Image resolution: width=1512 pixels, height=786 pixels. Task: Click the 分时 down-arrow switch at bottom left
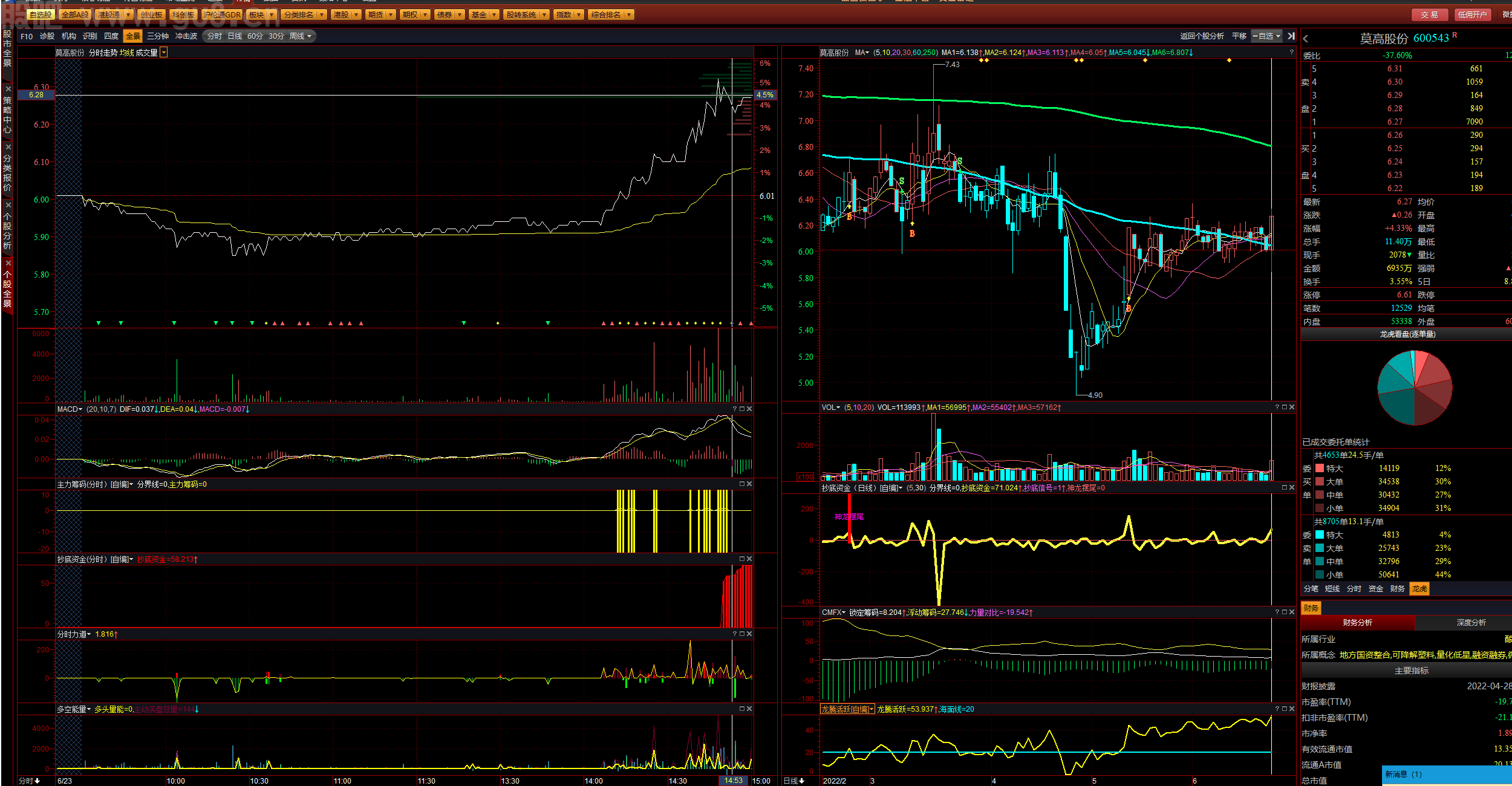pyautogui.click(x=29, y=781)
